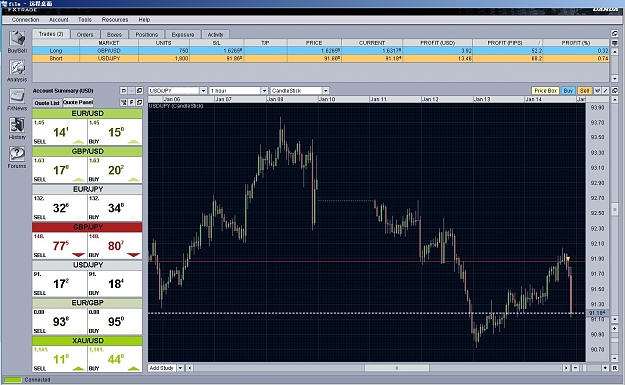Image resolution: width=625 pixels, height=385 pixels.
Task: Open the Tools menu
Action: tap(85, 20)
